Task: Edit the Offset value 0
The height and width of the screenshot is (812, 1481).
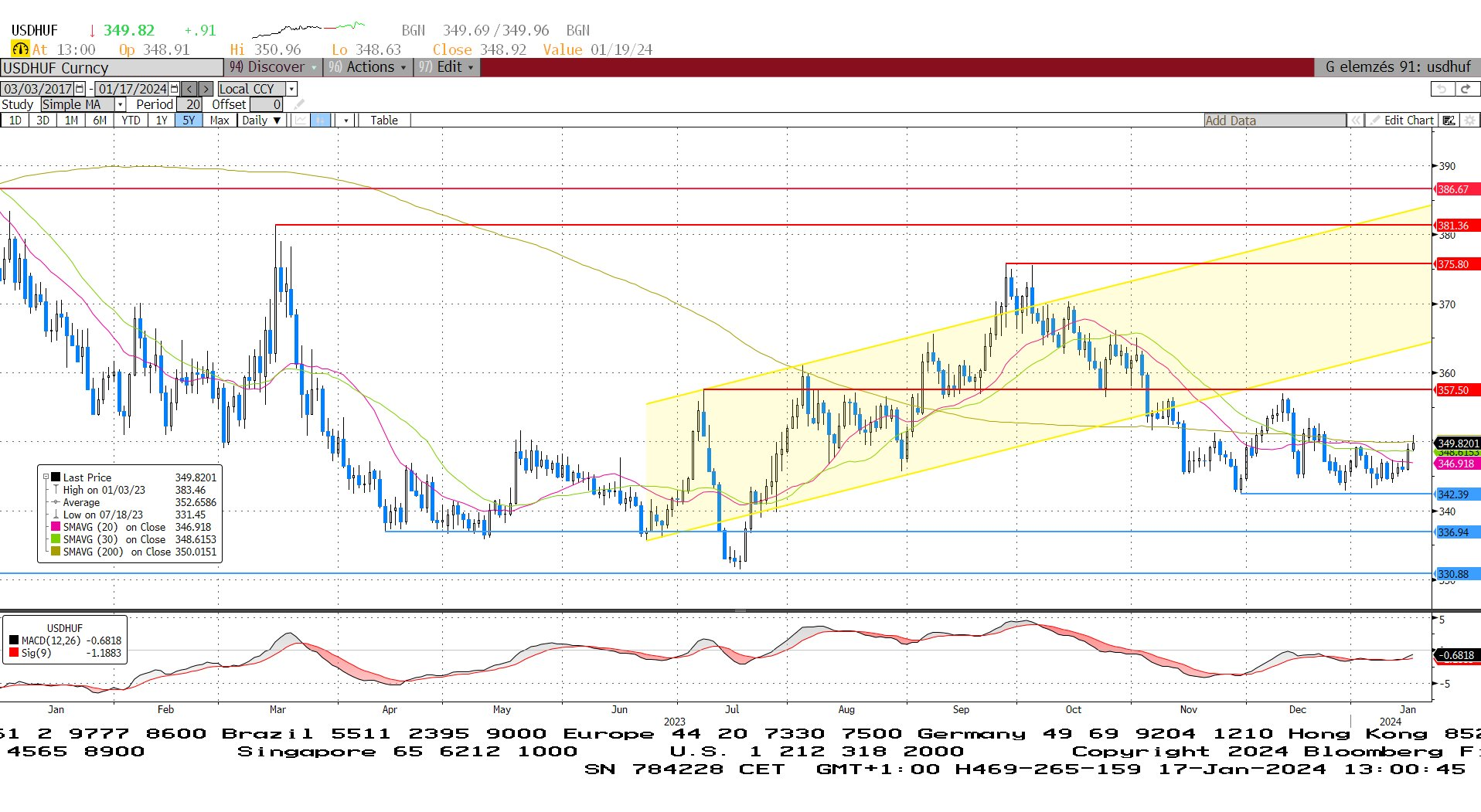Action: pos(266,104)
